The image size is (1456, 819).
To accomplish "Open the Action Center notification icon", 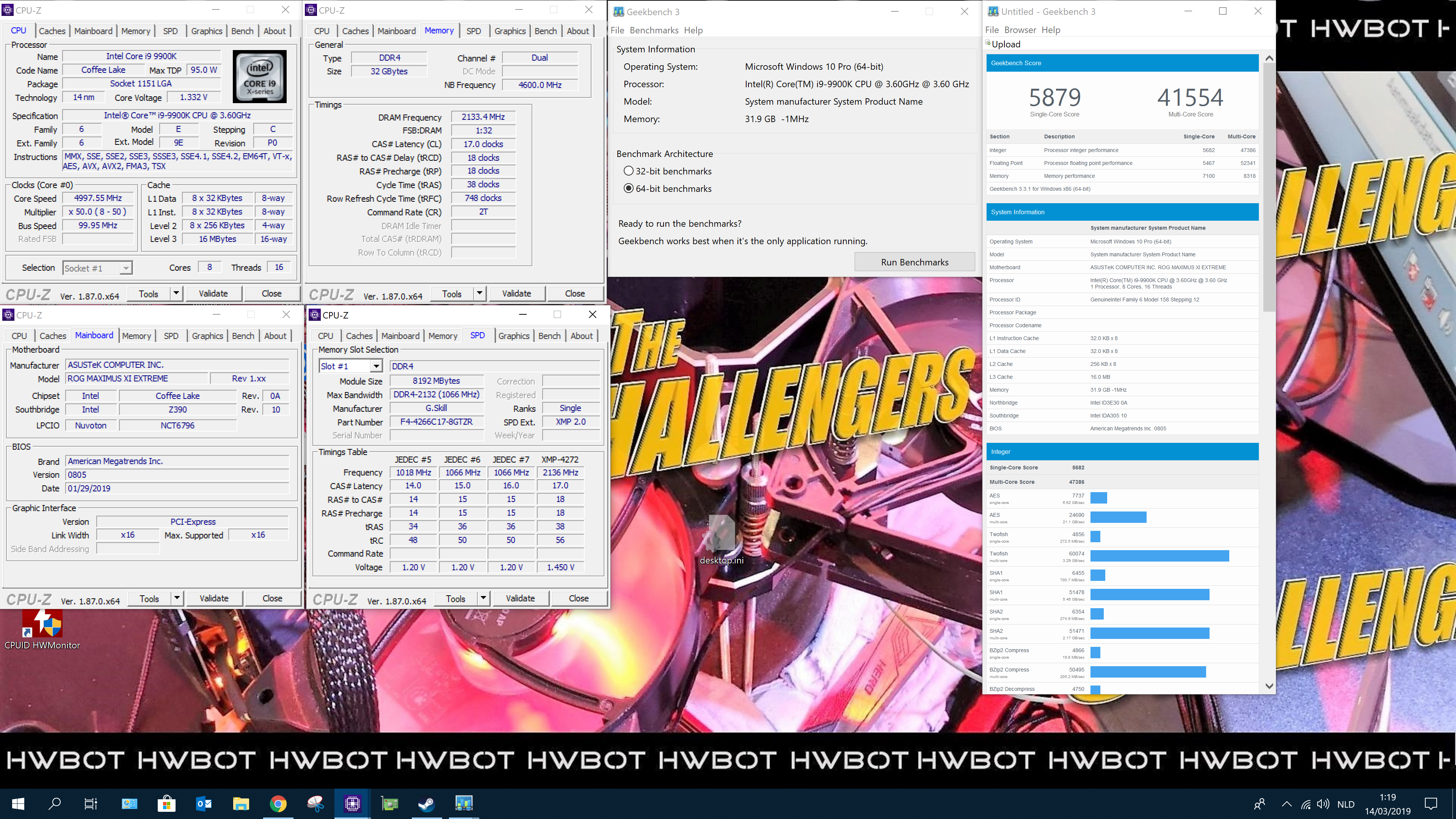I will (x=1431, y=804).
